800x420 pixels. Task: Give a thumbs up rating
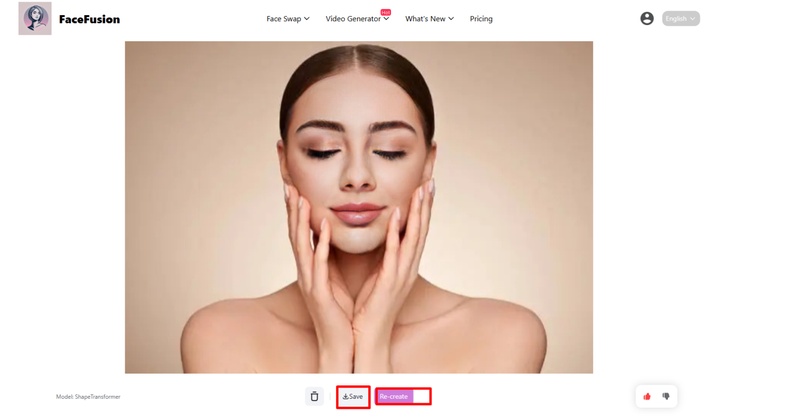pos(647,397)
